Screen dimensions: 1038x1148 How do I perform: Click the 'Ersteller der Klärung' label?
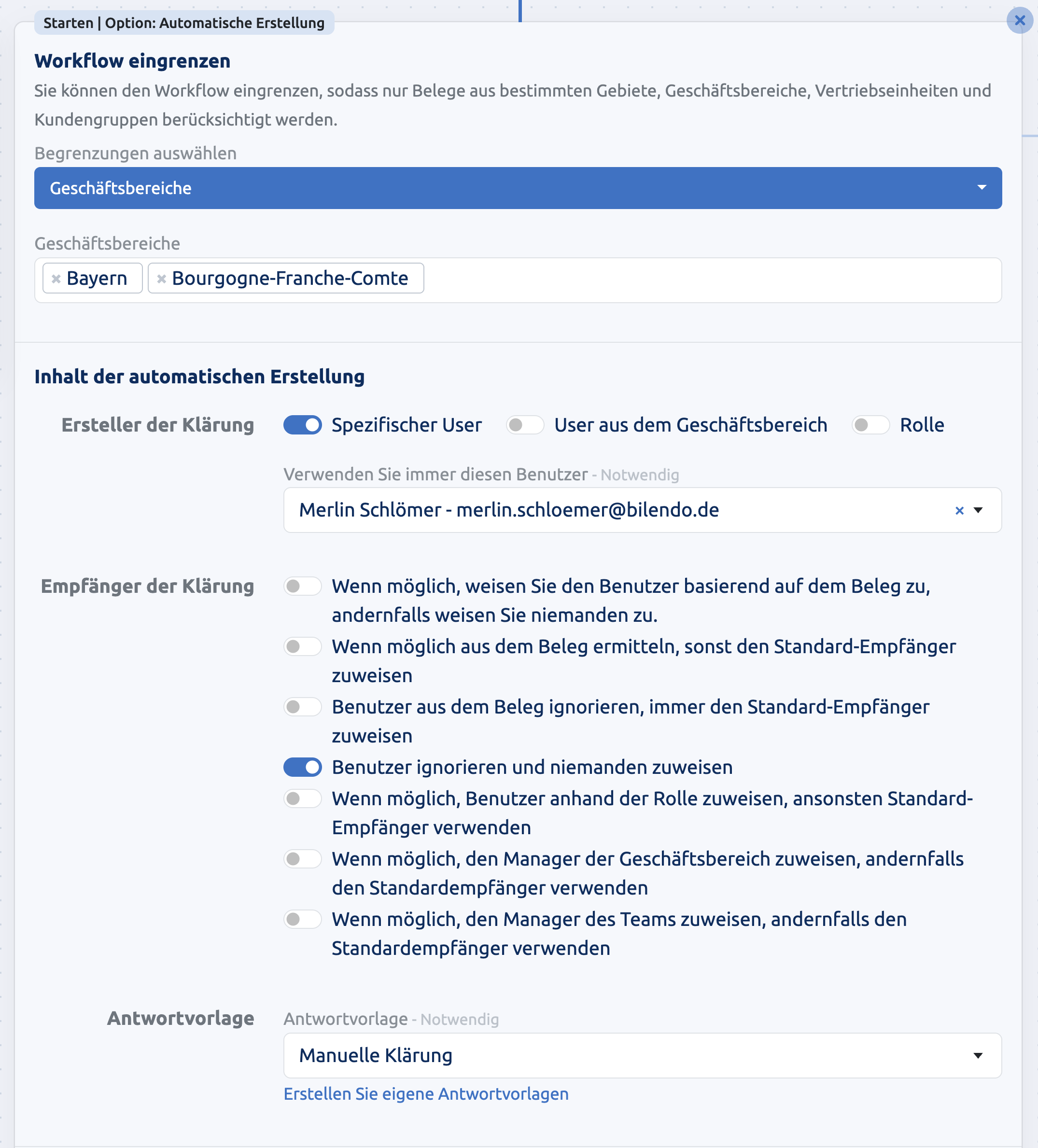[158, 425]
